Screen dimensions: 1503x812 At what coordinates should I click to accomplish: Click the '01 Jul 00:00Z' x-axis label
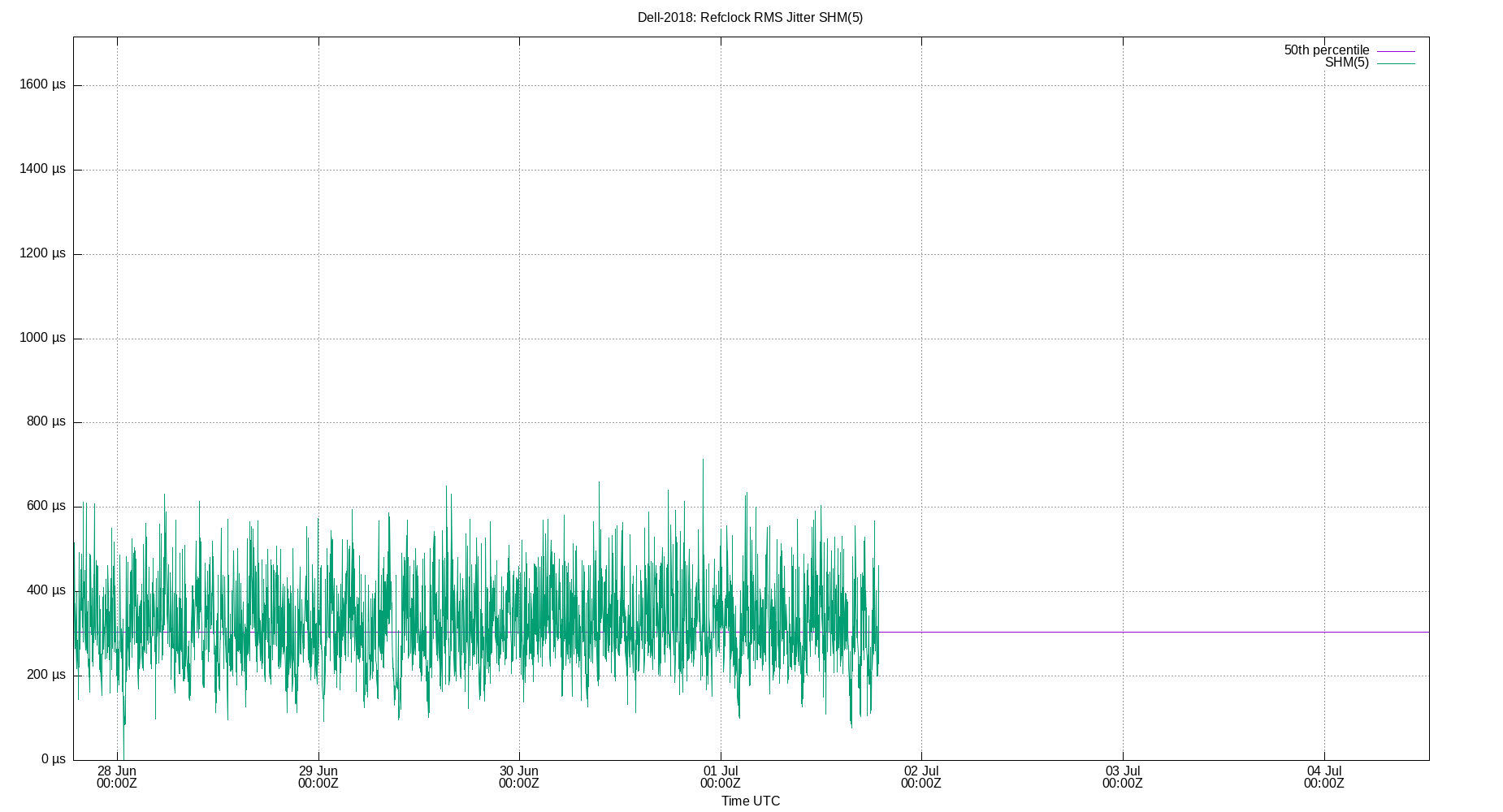tap(720, 777)
